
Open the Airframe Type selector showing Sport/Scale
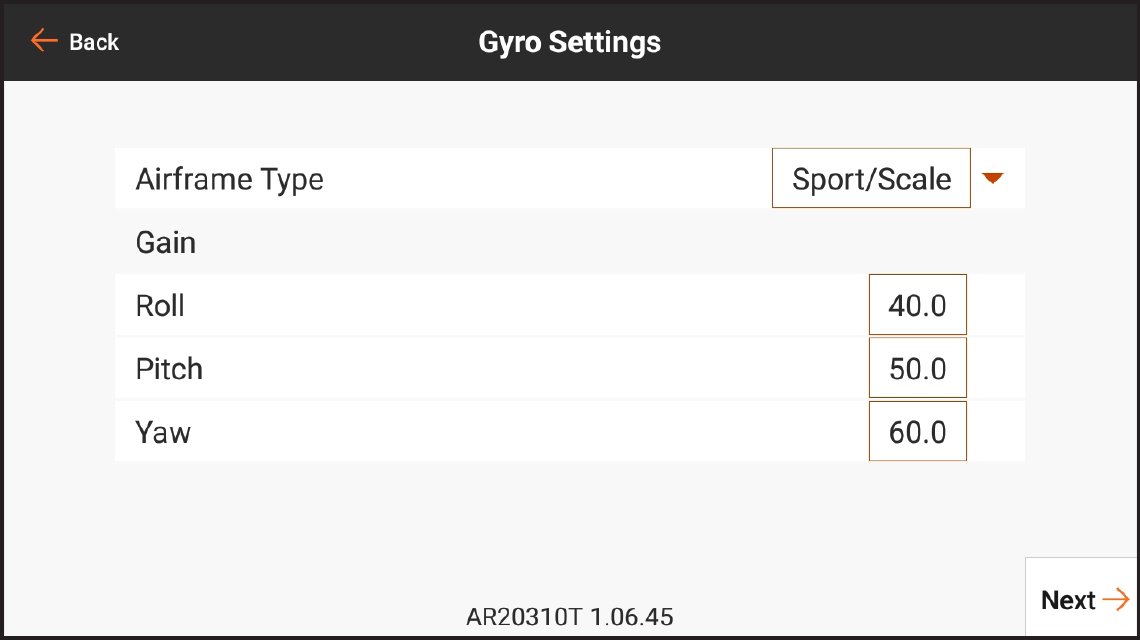tap(871, 178)
